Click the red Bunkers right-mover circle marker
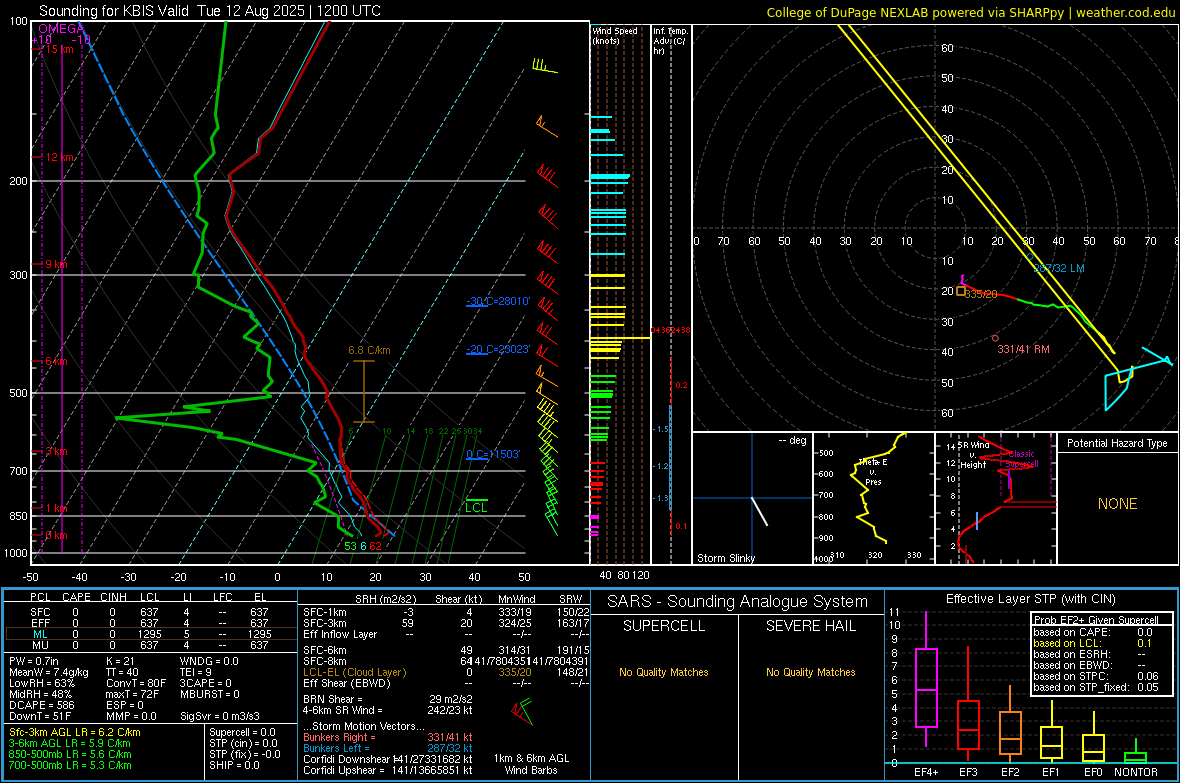1180x783 pixels. pyautogui.click(x=995, y=339)
